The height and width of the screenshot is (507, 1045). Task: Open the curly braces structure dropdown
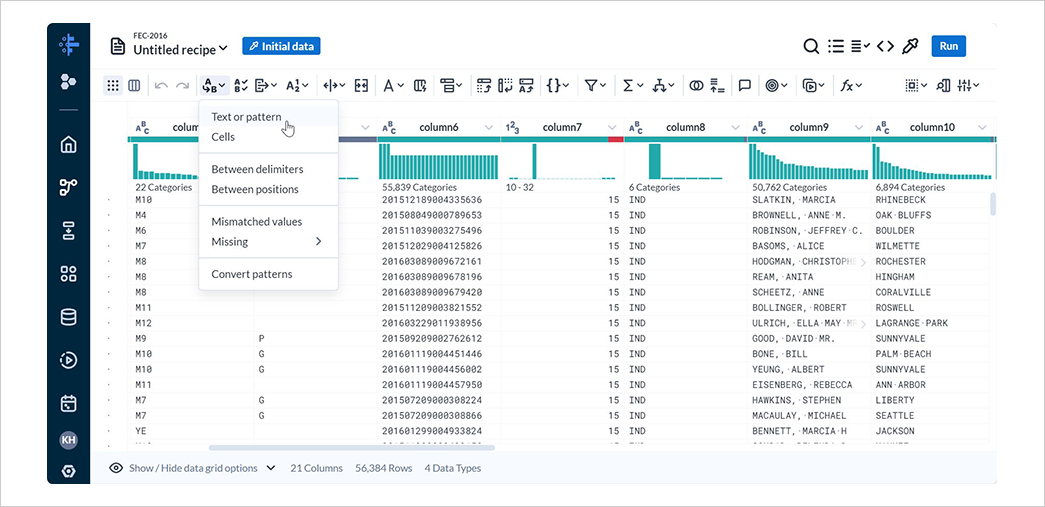[557, 85]
